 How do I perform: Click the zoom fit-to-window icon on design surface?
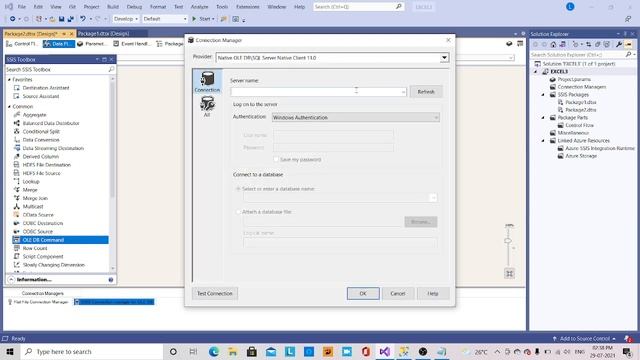tap(509, 273)
